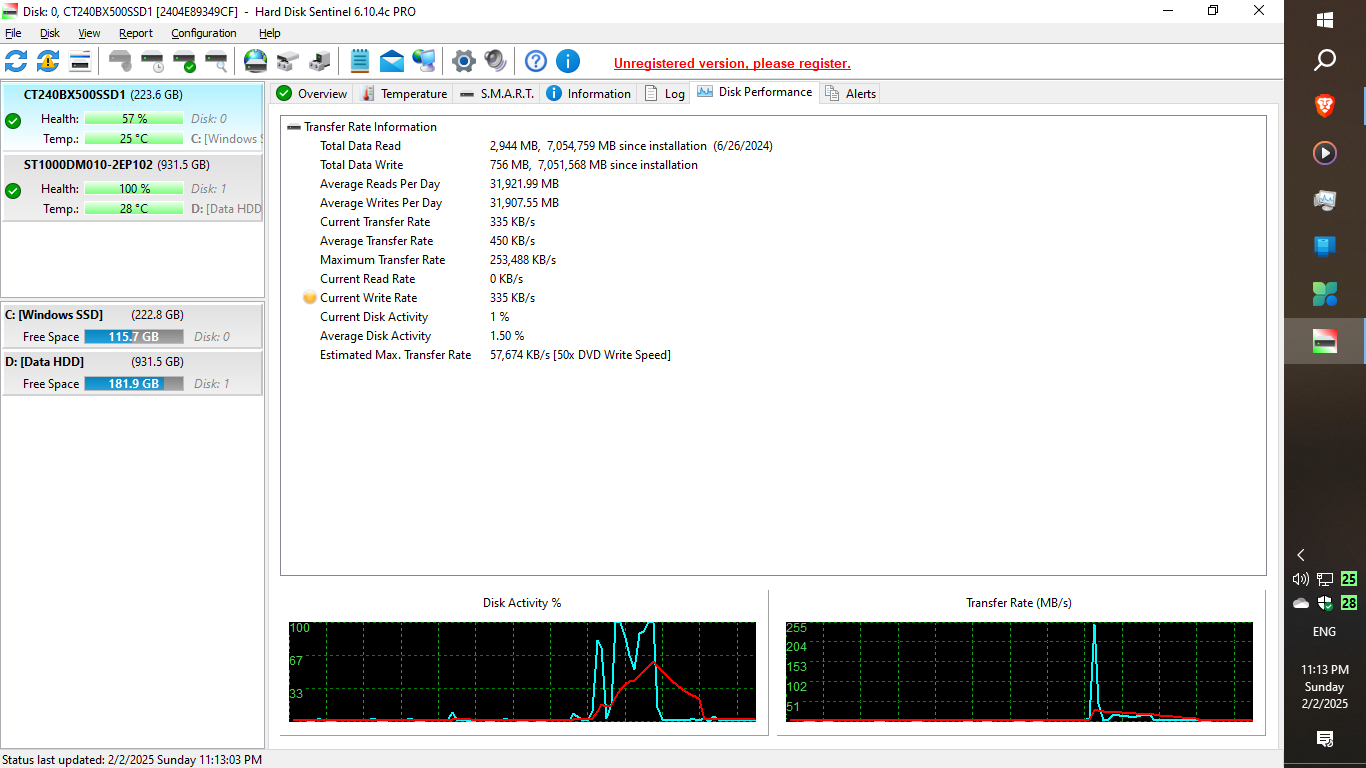Click the Hard Disk Sentinel taskbar icon
Screen dimensions: 1366x768
click(x=1325, y=341)
